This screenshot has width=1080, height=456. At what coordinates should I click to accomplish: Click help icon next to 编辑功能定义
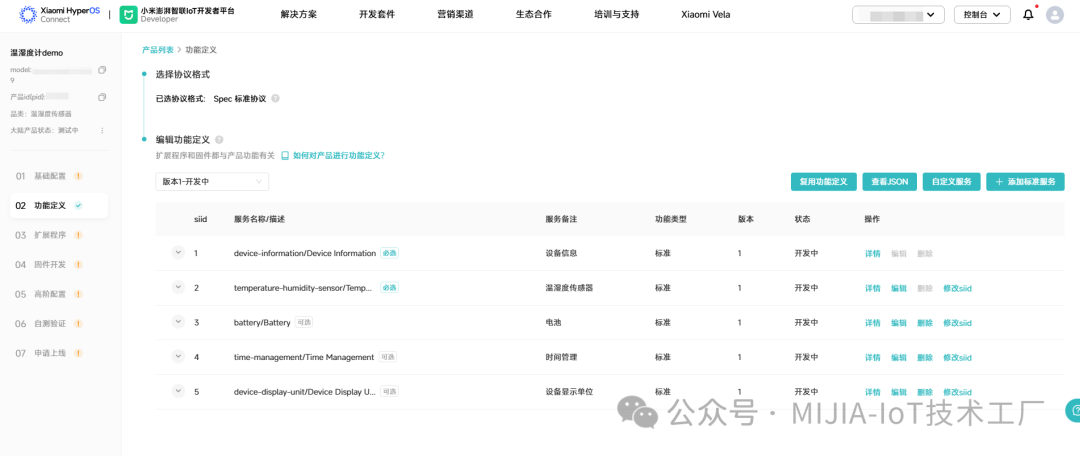pos(219,139)
